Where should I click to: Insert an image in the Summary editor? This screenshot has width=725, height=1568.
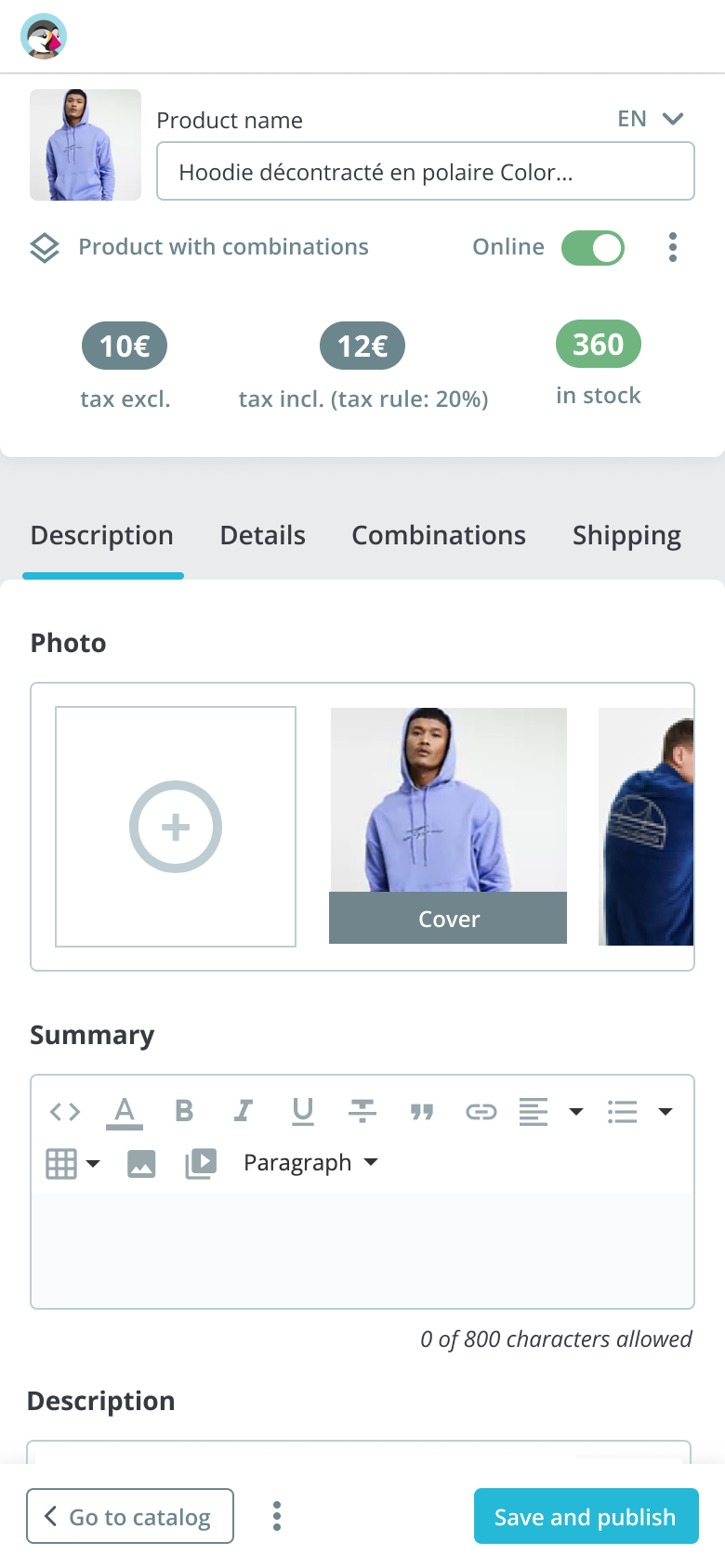[140, 1162]
